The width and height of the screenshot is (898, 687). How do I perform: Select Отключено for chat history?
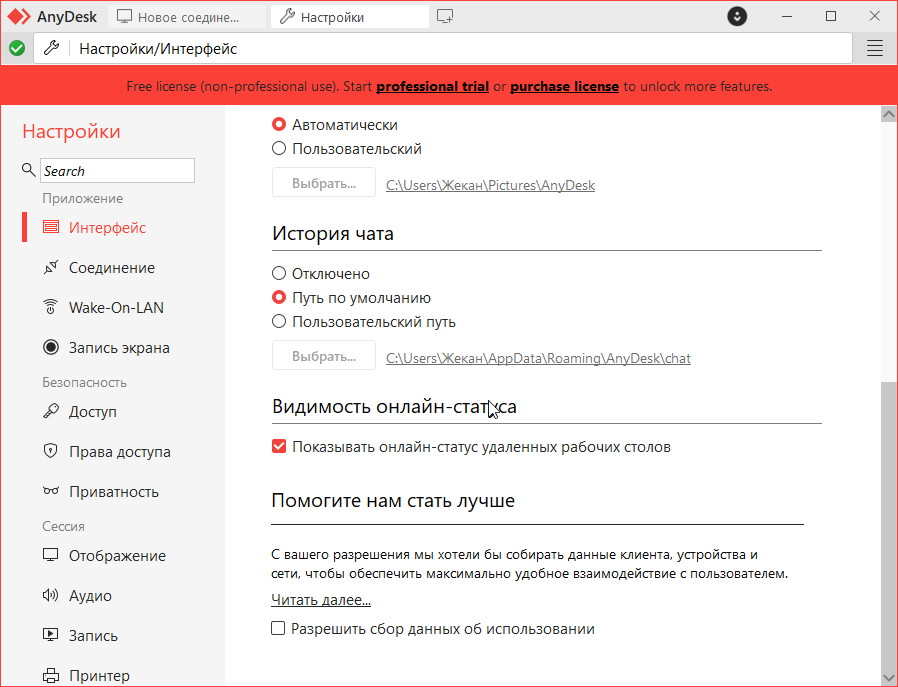point(279,274)
